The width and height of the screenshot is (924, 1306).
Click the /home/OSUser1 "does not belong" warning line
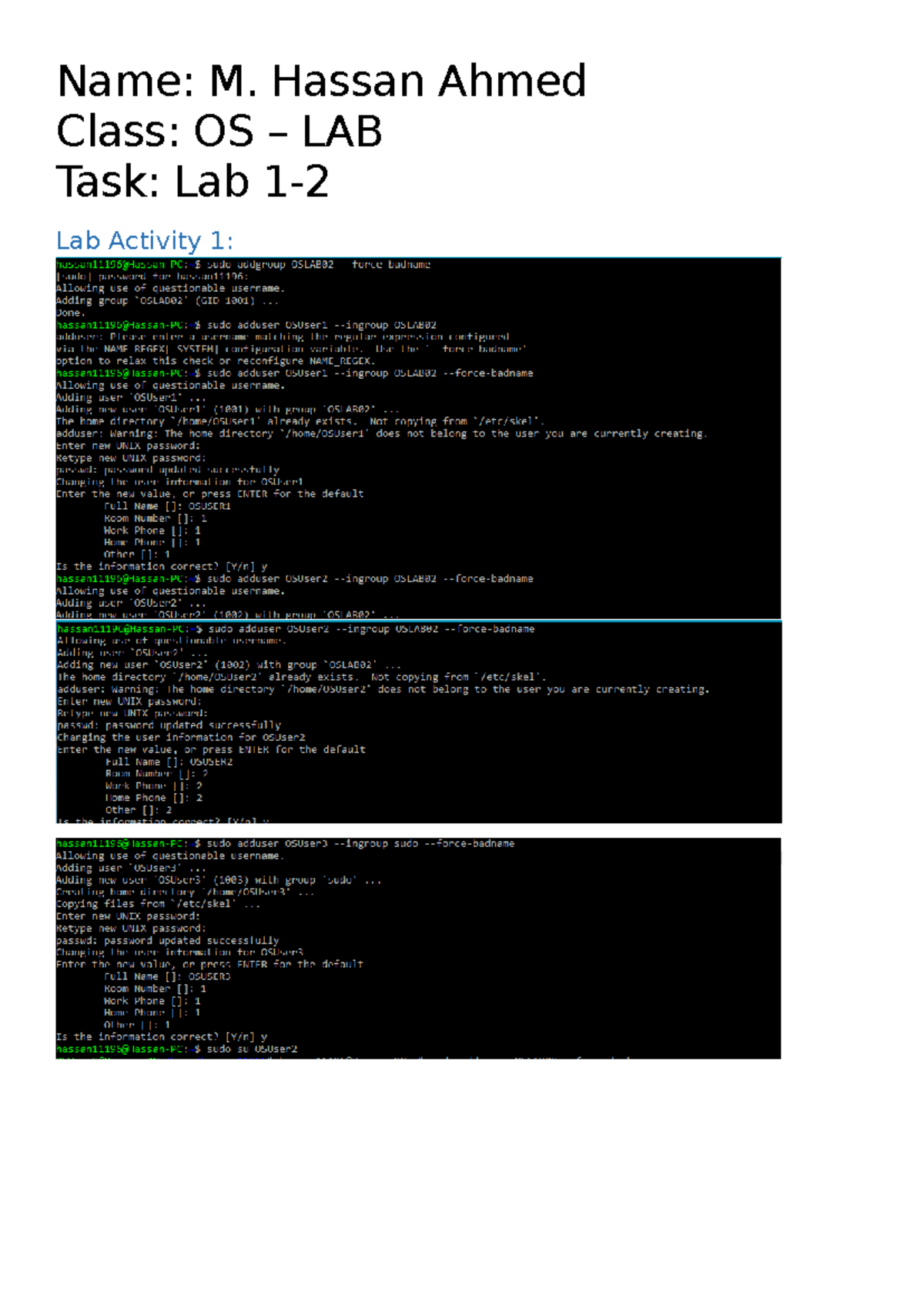(381, 434)
